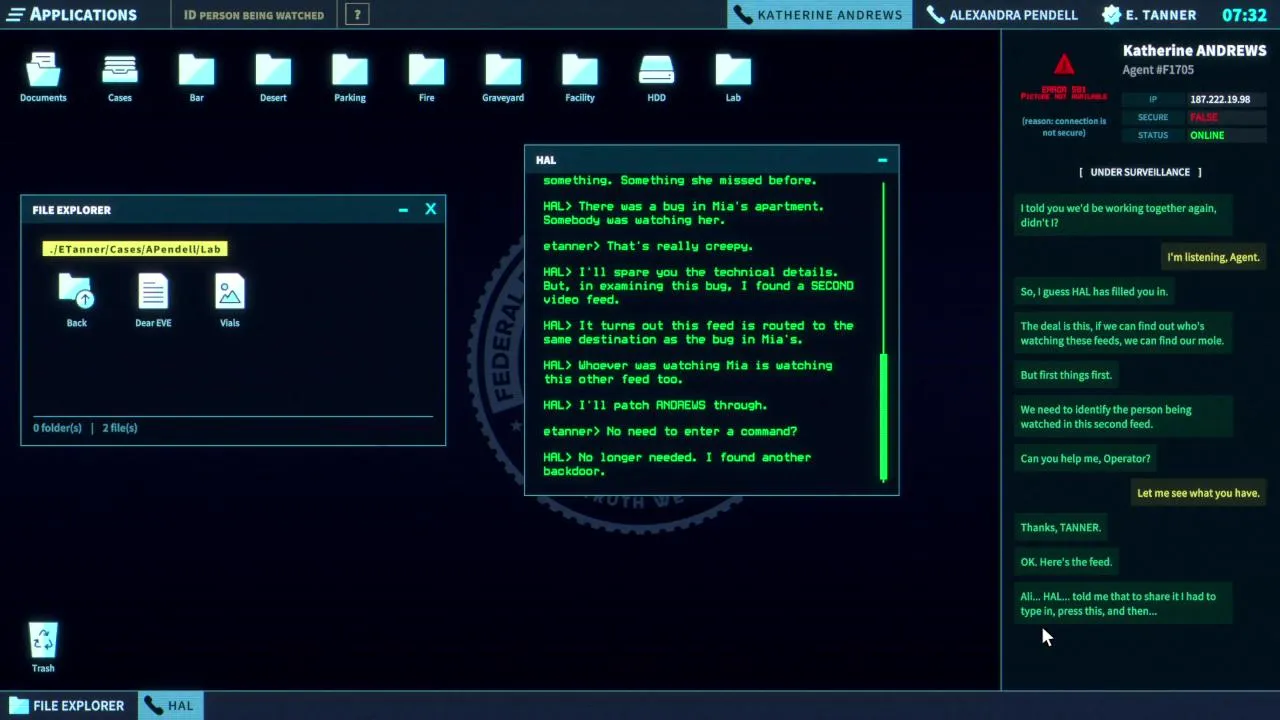This screenshot has height=720, width=1280.
Task: Open the Fire folder
Action: coord(426,77)
